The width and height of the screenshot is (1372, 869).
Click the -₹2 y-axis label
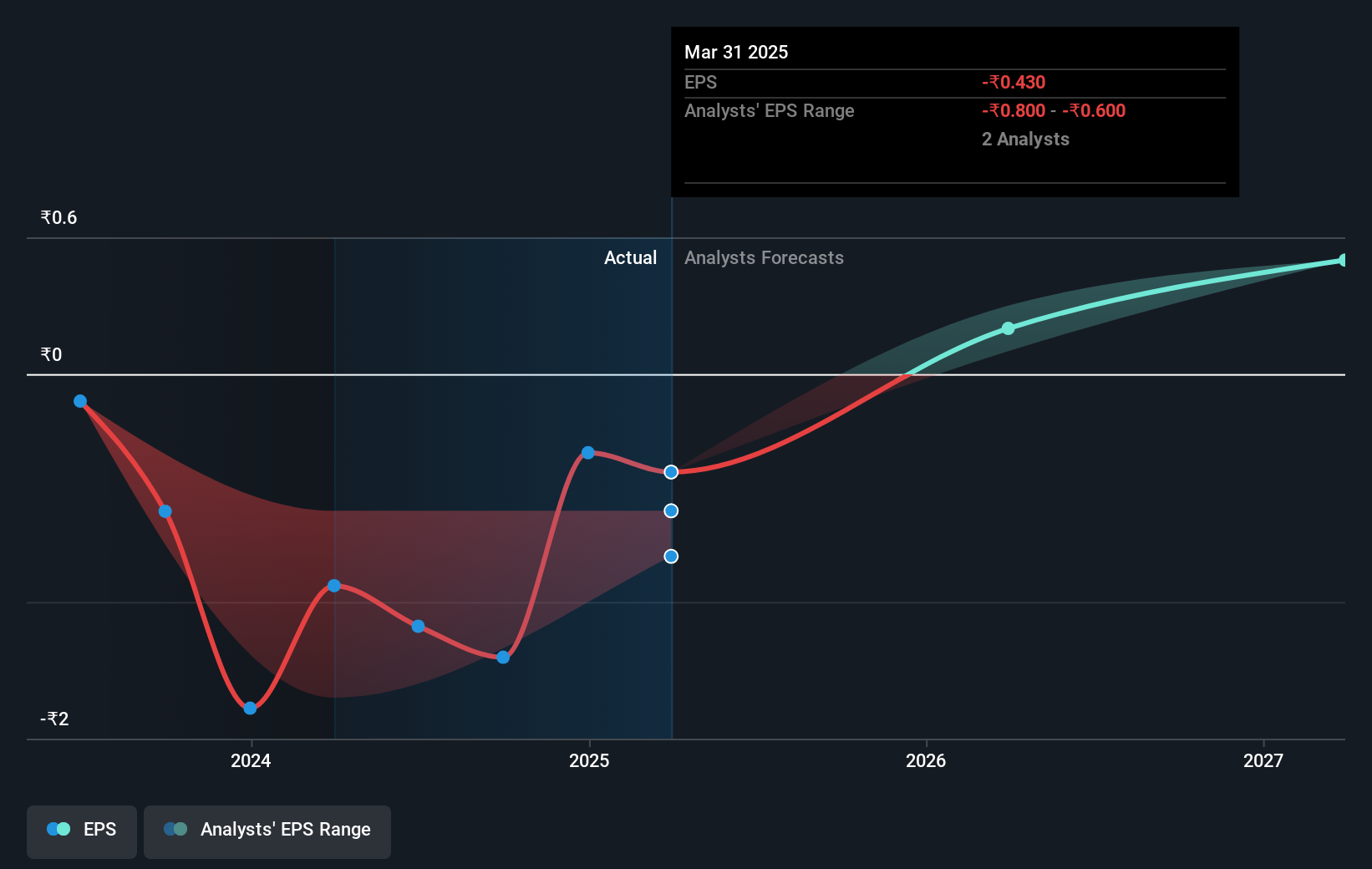click(x=54, y=719)
